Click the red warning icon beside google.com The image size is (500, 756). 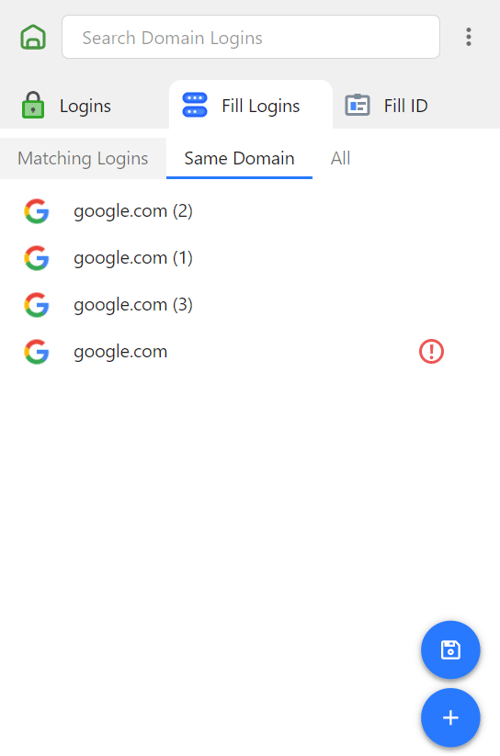pyautogui.click(x=431, y=351)
